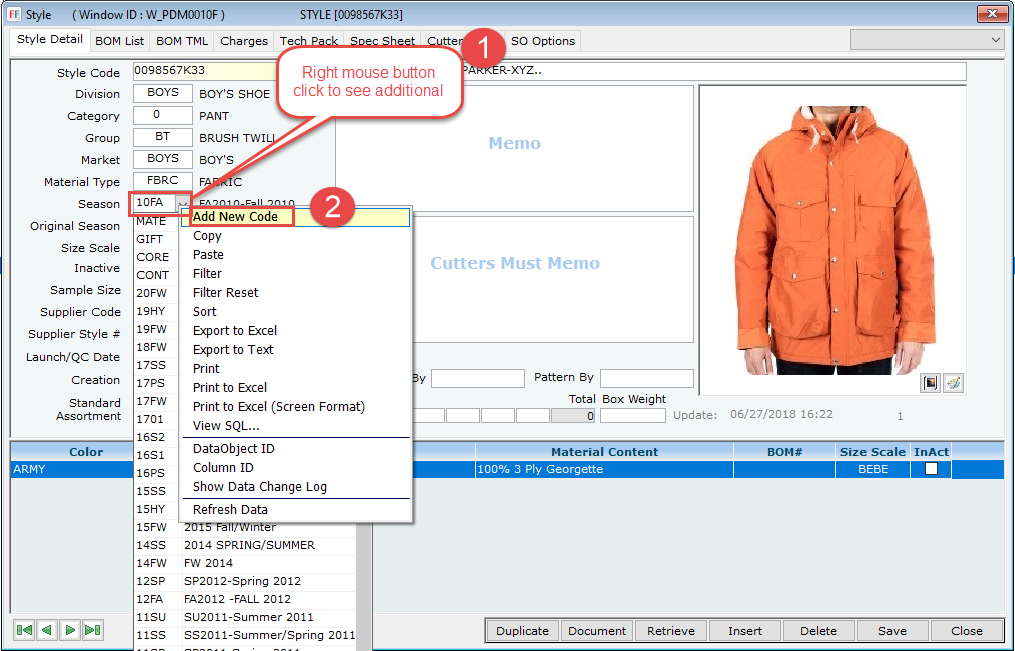Click the FF application icon in title bar
Viewport: 1015px width, 651px height.
click(x=13, y=14)
